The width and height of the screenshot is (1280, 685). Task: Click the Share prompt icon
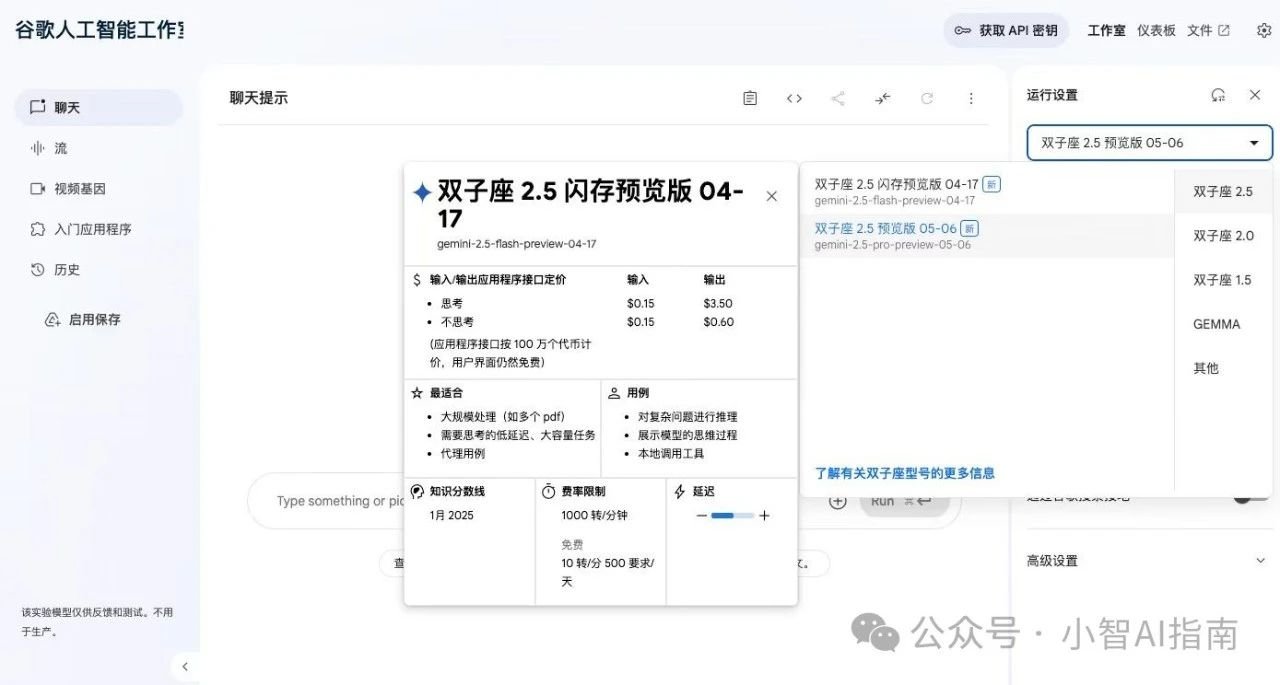[838, 98]
